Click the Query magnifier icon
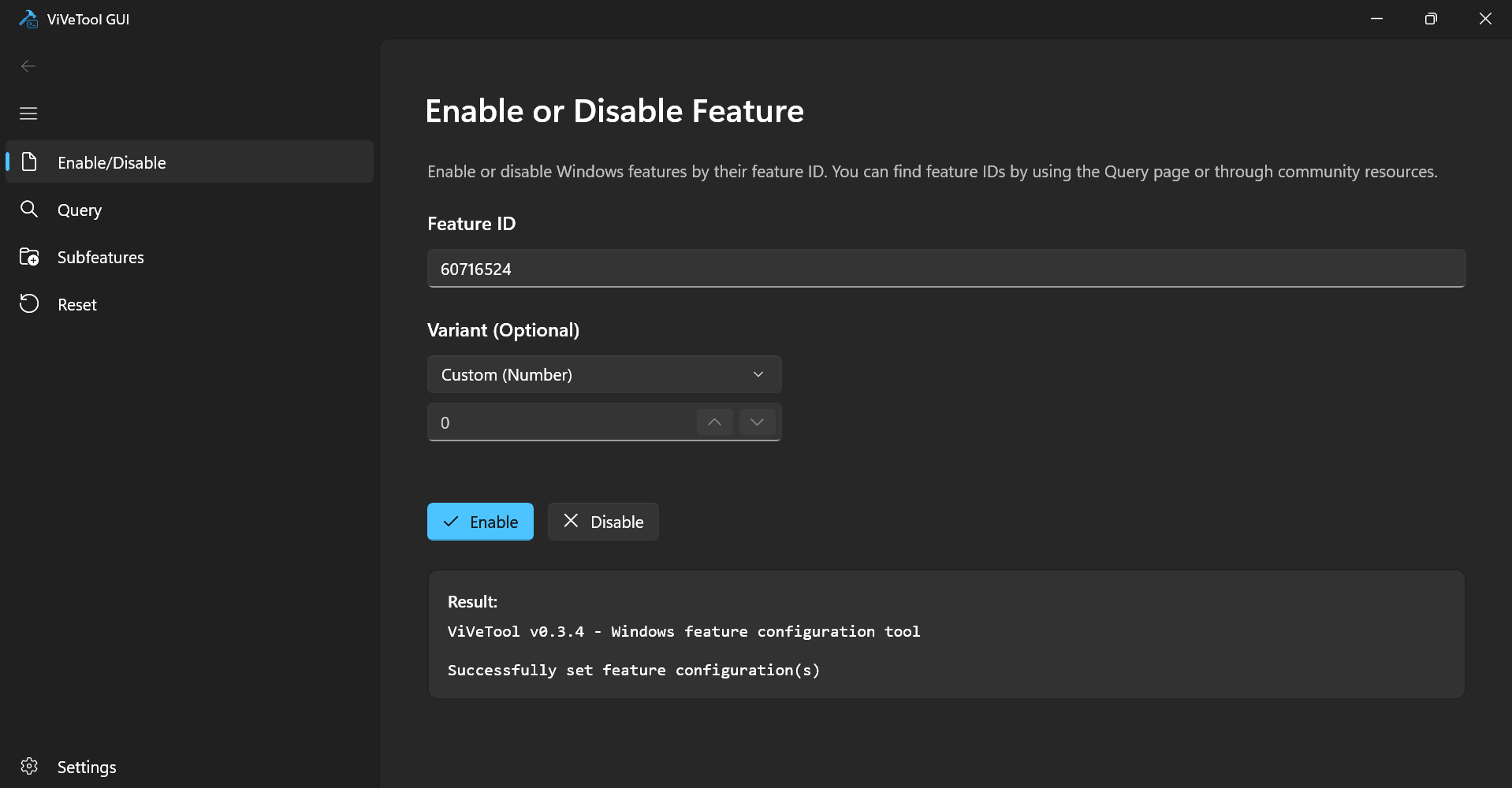Screen dimensions: 1512x788 tap(29, 209)
